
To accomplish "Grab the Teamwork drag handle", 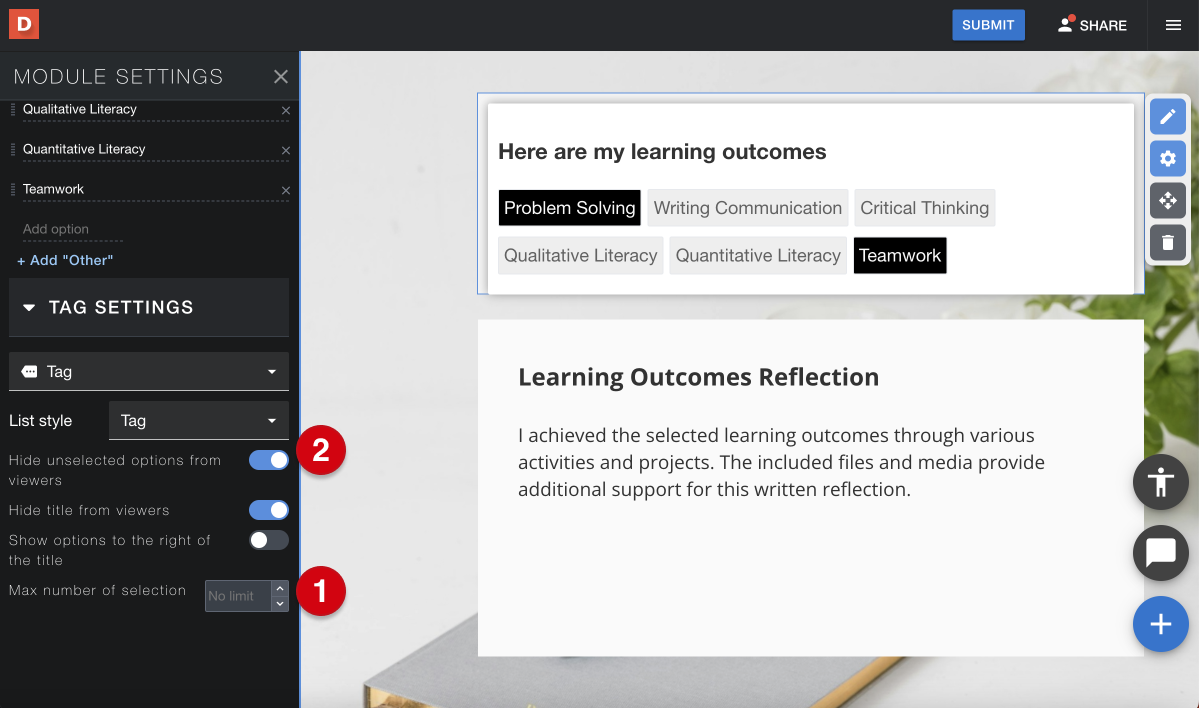I will [13, 190].
